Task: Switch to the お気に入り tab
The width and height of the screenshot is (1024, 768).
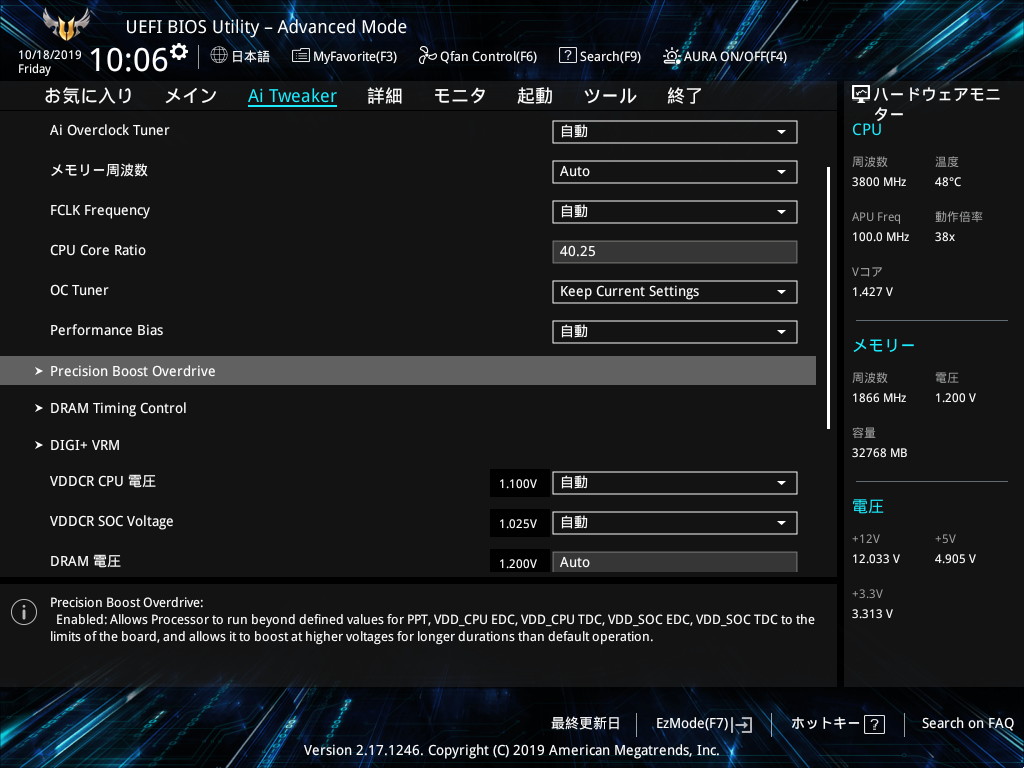Action: point(89,96)
